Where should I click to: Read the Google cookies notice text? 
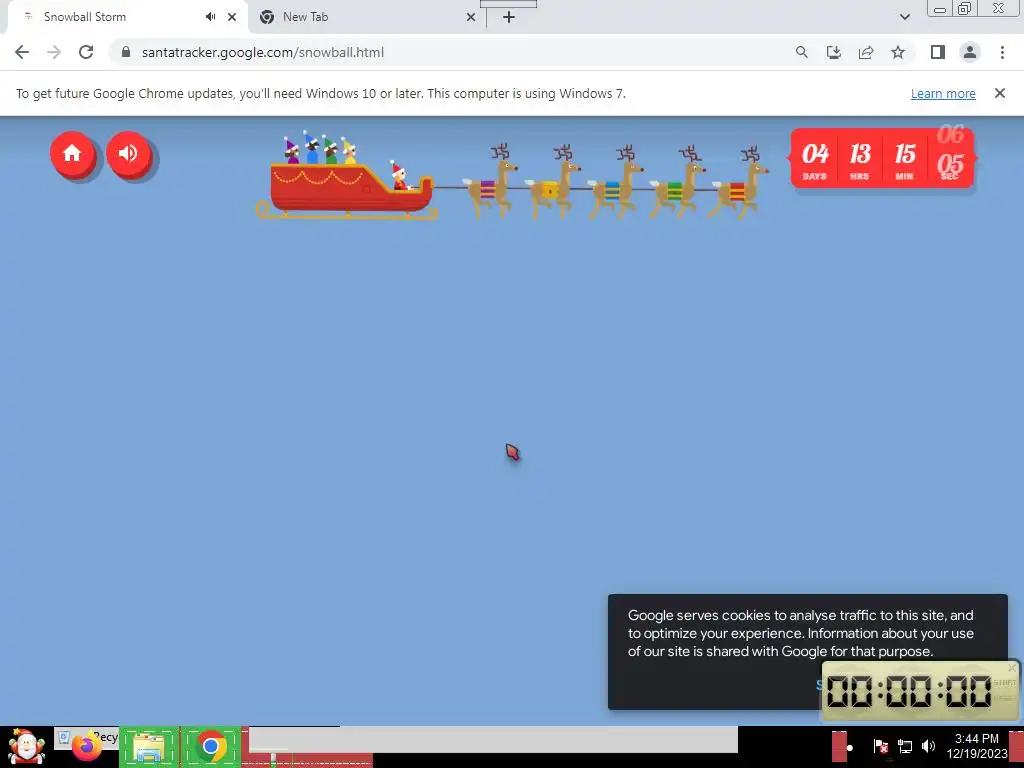pyautogui.click(x=801, y=633)
